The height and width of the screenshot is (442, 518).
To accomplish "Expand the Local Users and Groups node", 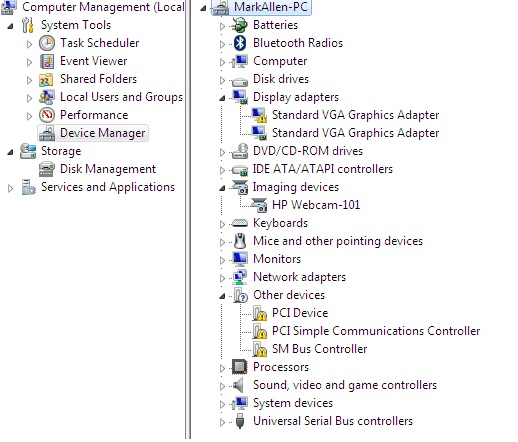I will (x=29, y=98).
